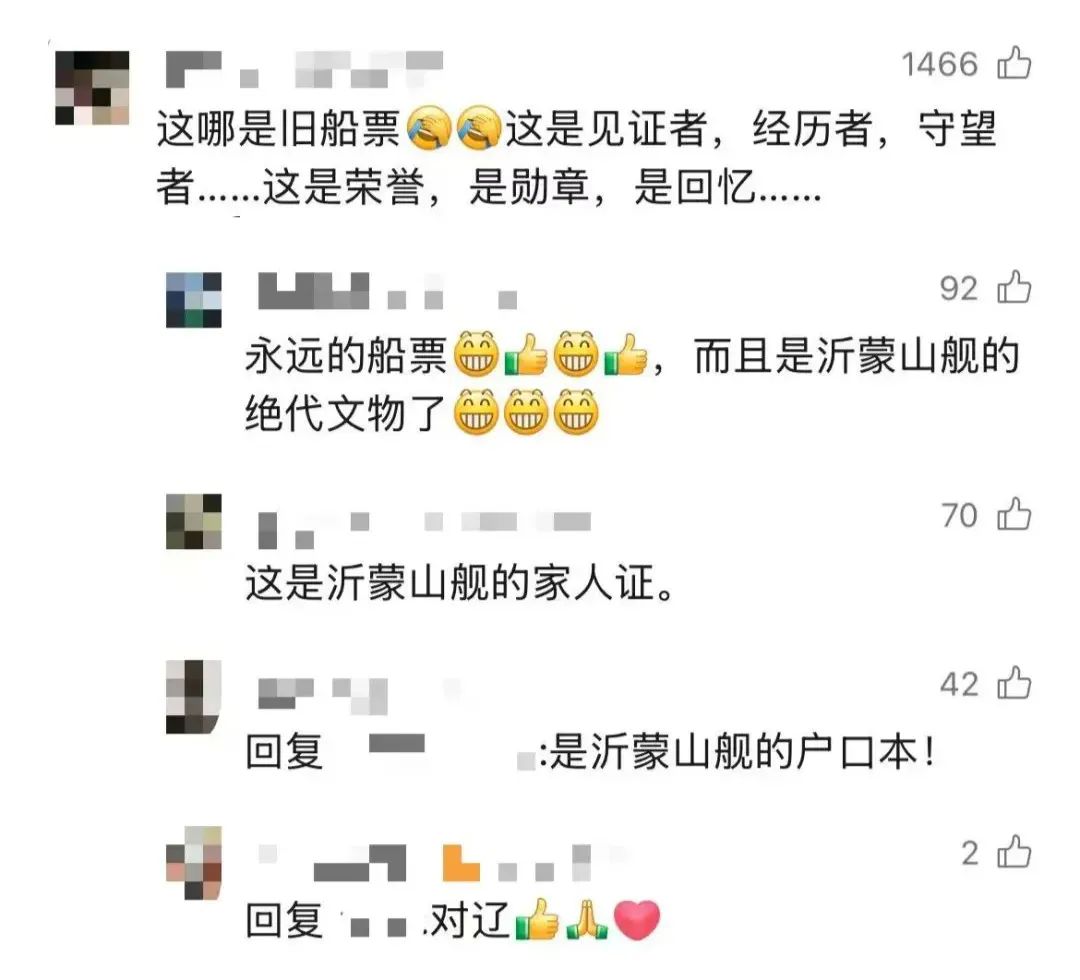Open avatar of the 家人证 commenter
Screen dimensions: 1080x980
point(194,521)
